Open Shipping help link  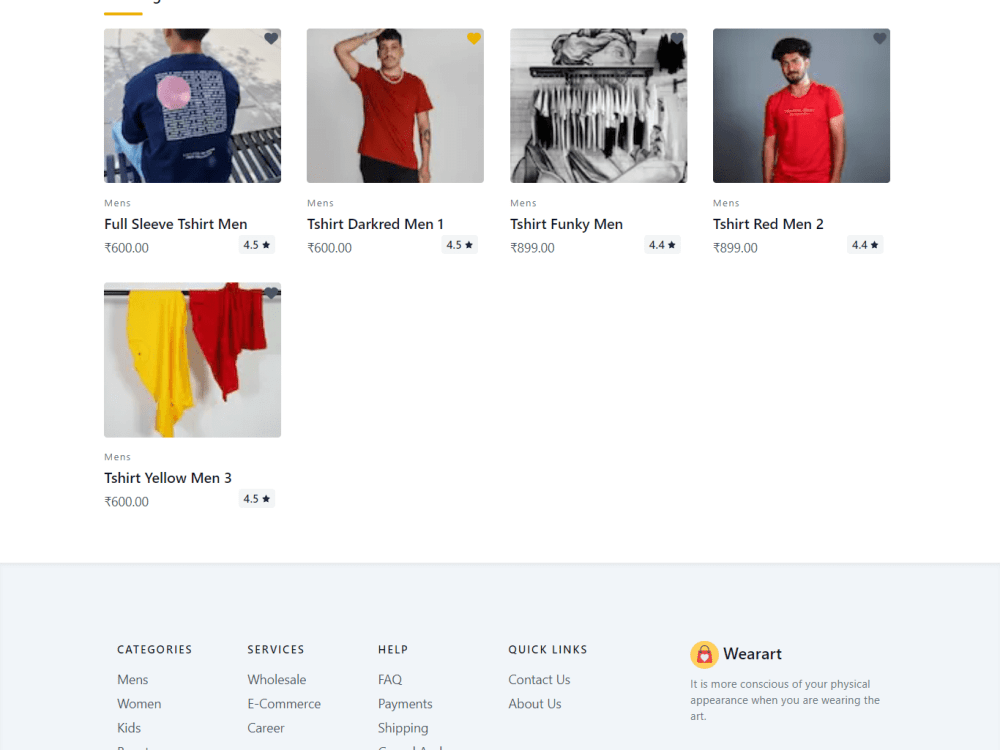(x=403, y=728)
